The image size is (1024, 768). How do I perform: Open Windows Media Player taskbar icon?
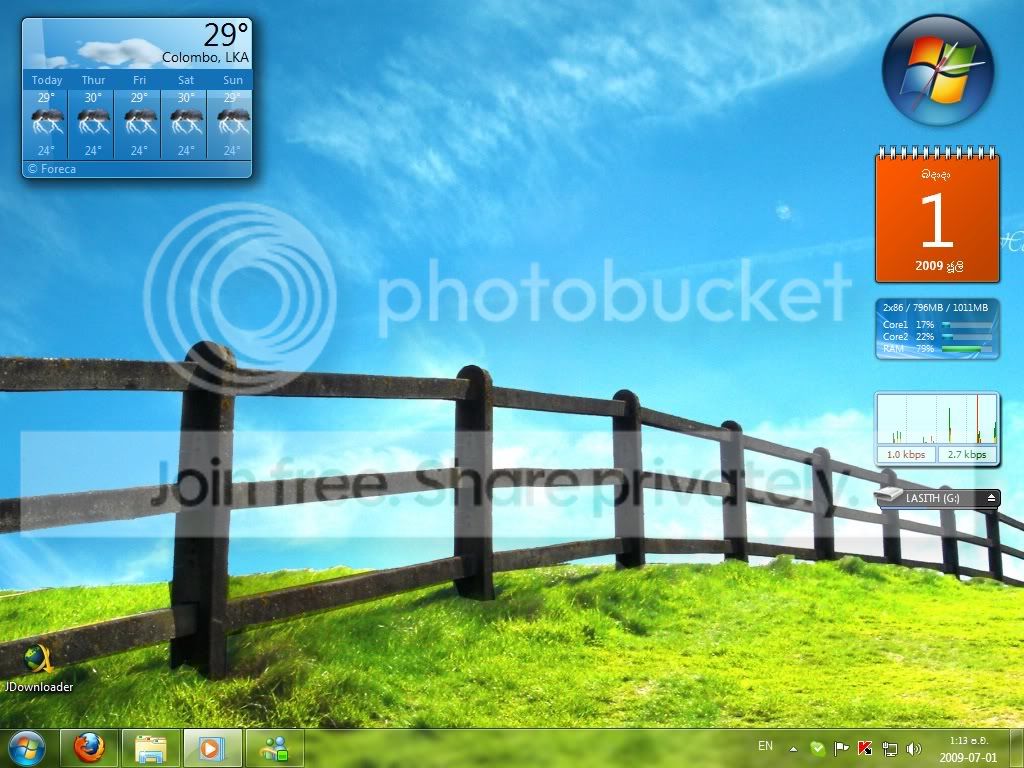click(x=212, y=748)
